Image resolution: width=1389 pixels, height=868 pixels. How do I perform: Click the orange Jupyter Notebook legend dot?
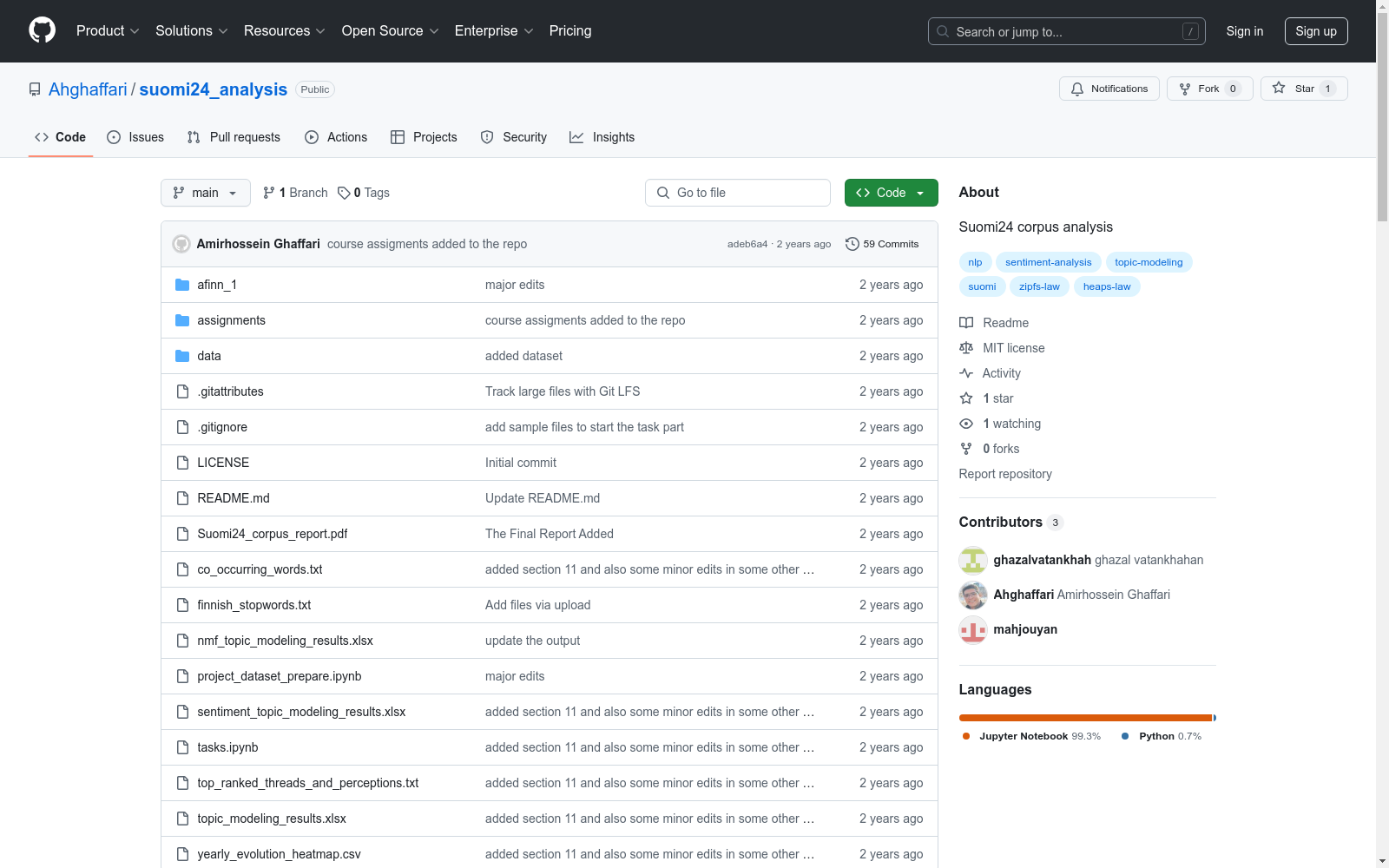coord(966,736)
